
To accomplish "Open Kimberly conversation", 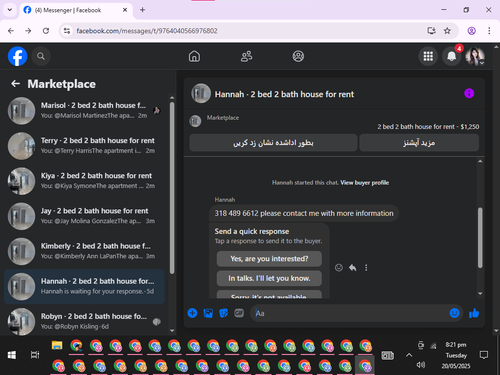I will 84,251.
